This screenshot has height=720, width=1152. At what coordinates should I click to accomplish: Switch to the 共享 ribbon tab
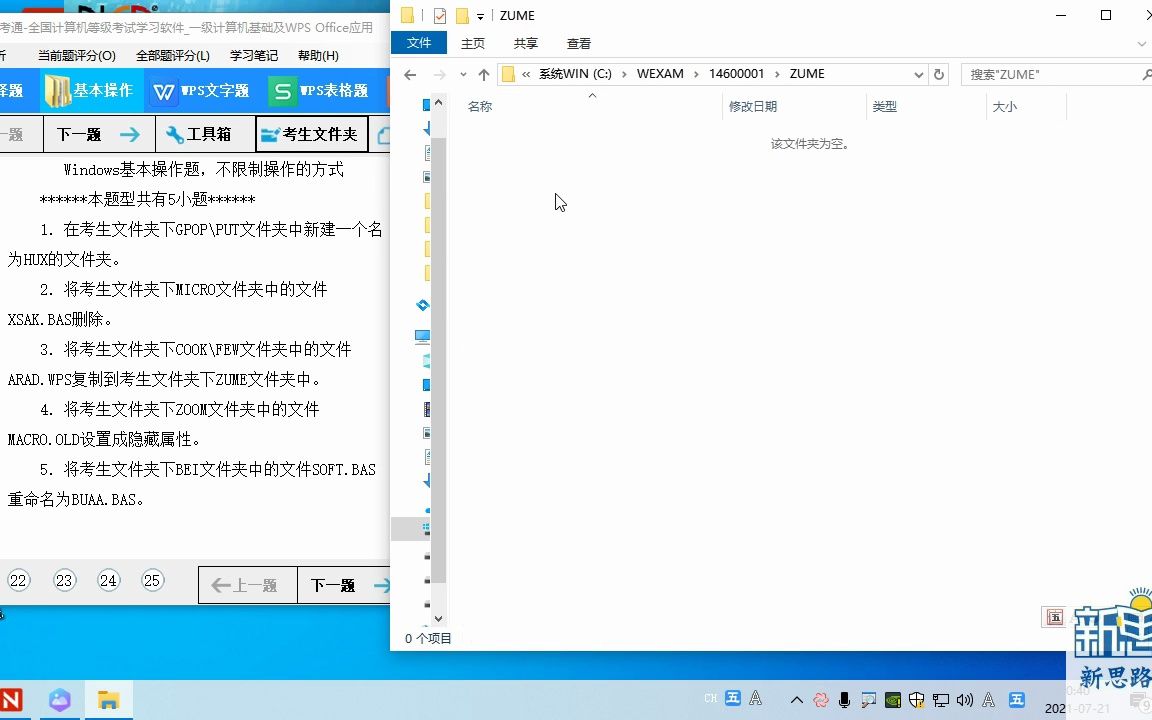525,43
